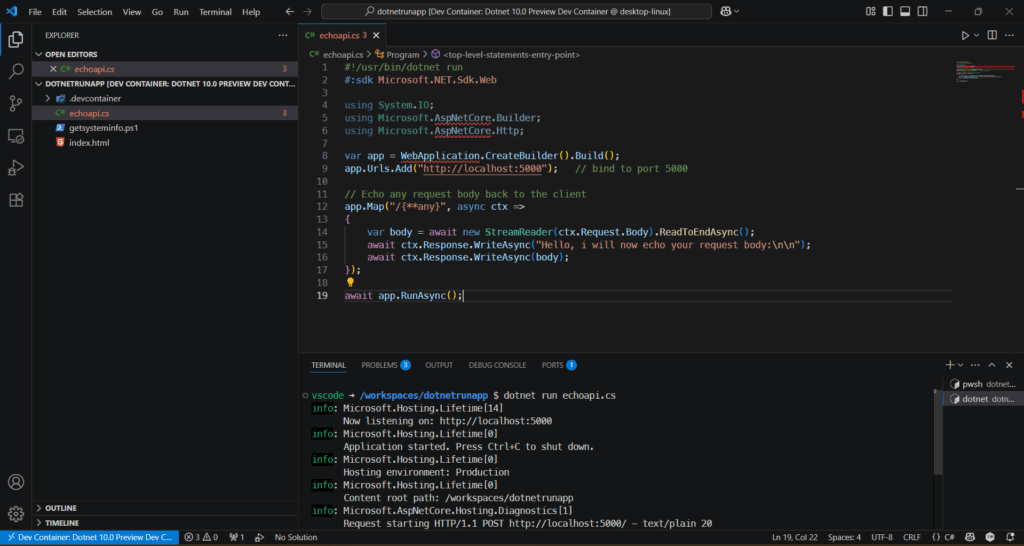Click command center search box
Image resolution: width=1024 pixels, height=546 pixels.
click(516, 12)
